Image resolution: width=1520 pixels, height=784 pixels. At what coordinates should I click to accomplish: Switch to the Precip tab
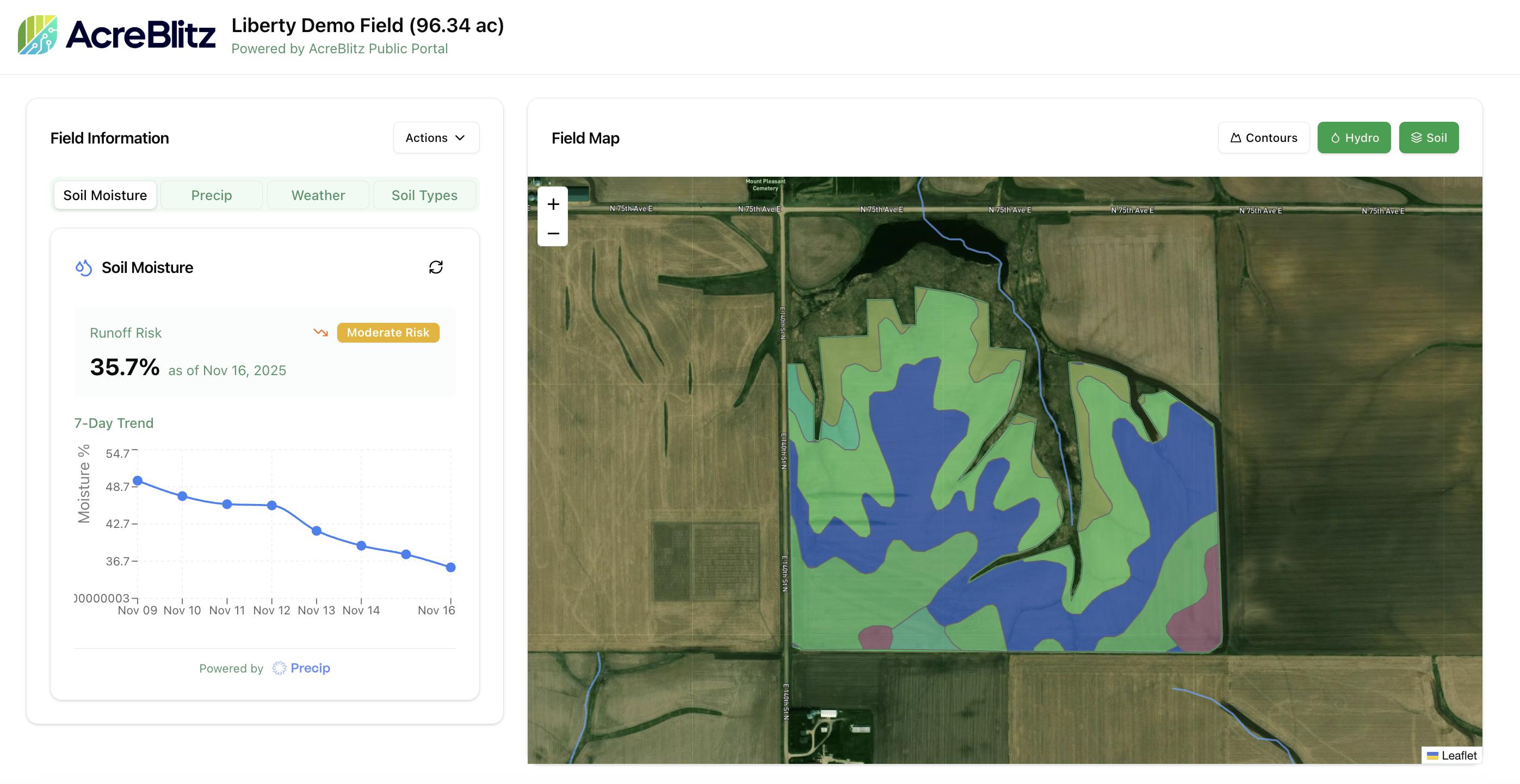tap(211, 195)
